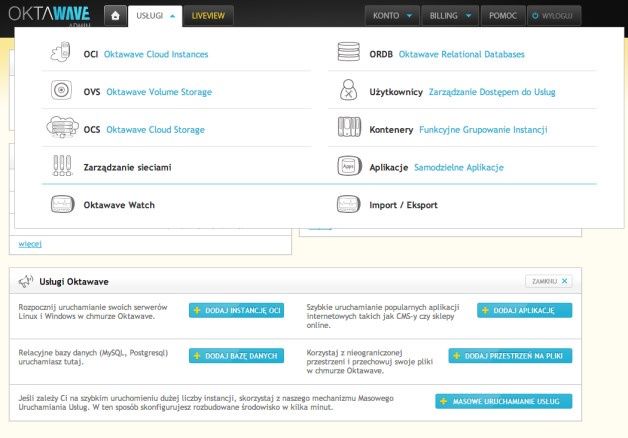Open the Użytkownicy user icon
The width and height of the screenshot is (628, 438).
348,90
